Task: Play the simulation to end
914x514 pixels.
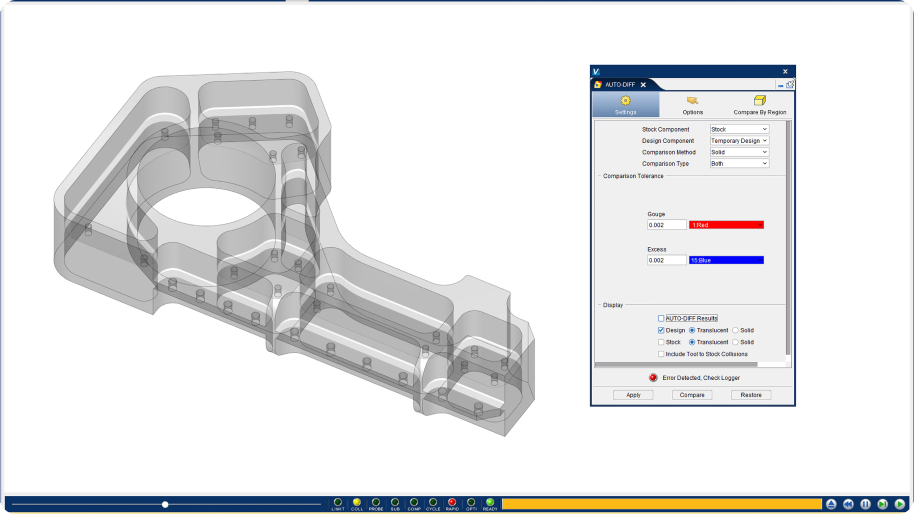Action: [900, 504]
